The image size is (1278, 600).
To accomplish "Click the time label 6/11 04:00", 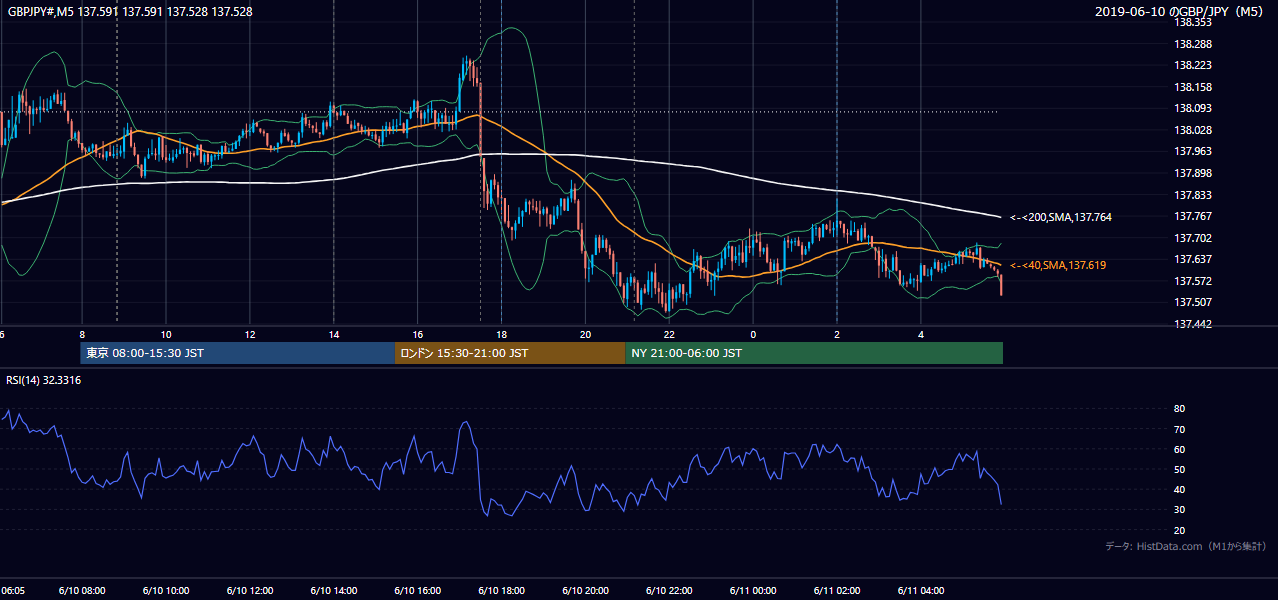I will click(922, 591).
